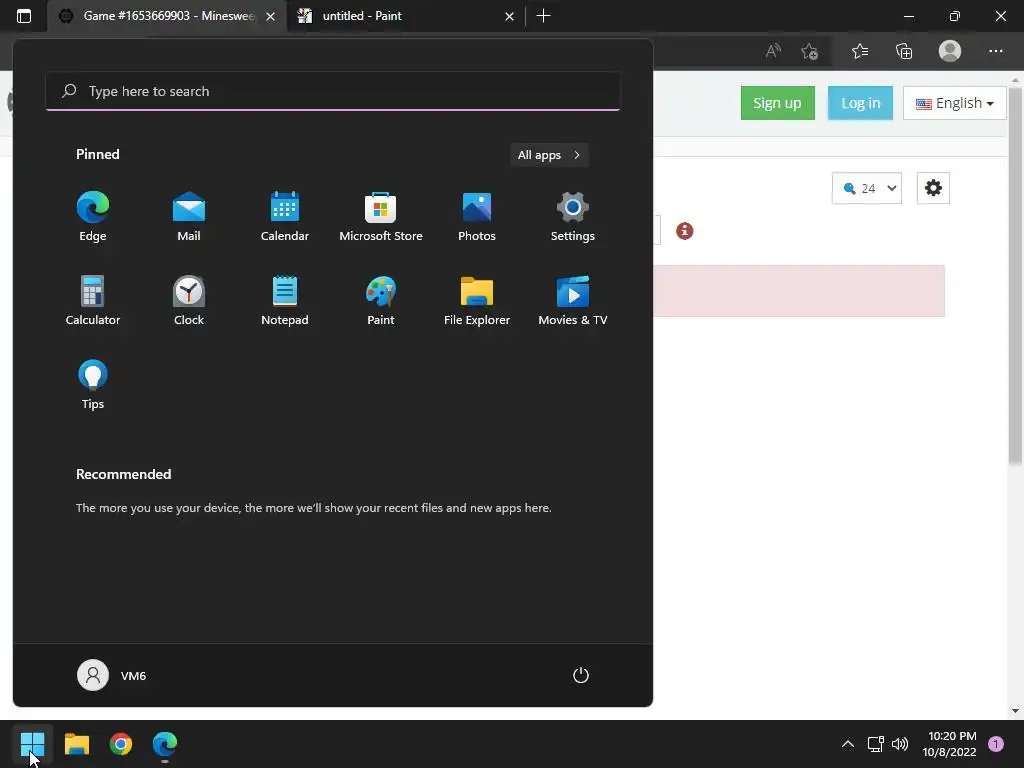1024x768 pixels.
Task: Launch the Mail app
Action: click(x=189, y=217)
